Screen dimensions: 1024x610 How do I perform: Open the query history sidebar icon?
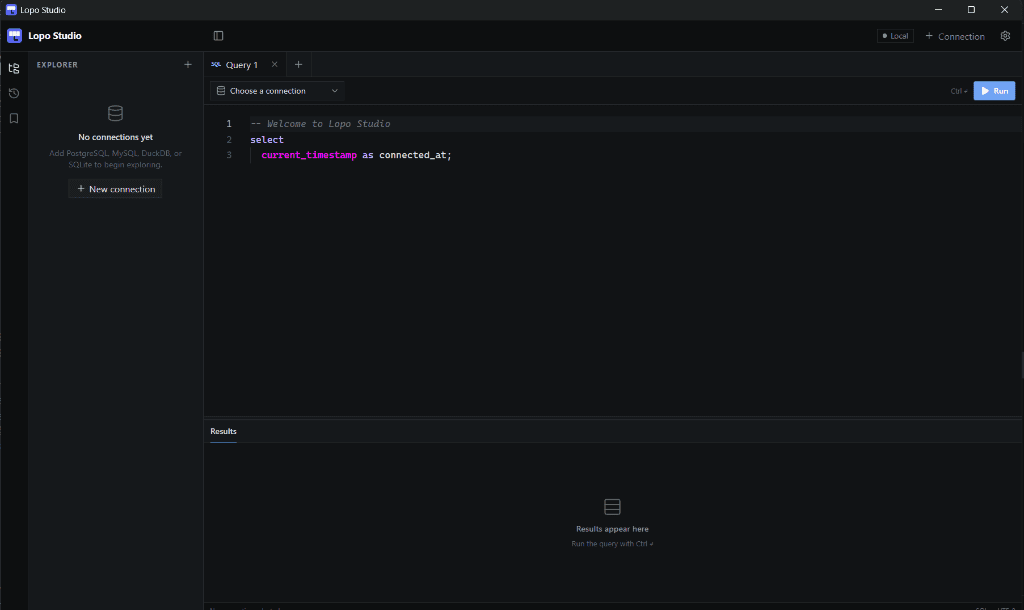click(14, 93)
